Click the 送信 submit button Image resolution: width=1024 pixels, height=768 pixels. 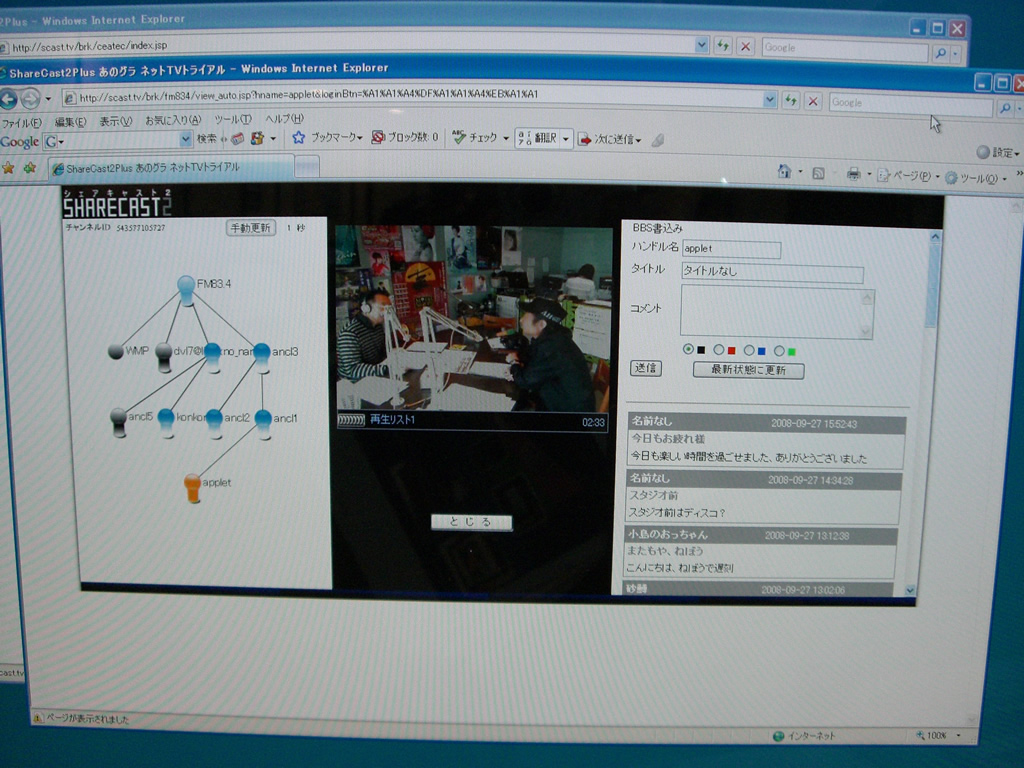(x=646, y=368)
